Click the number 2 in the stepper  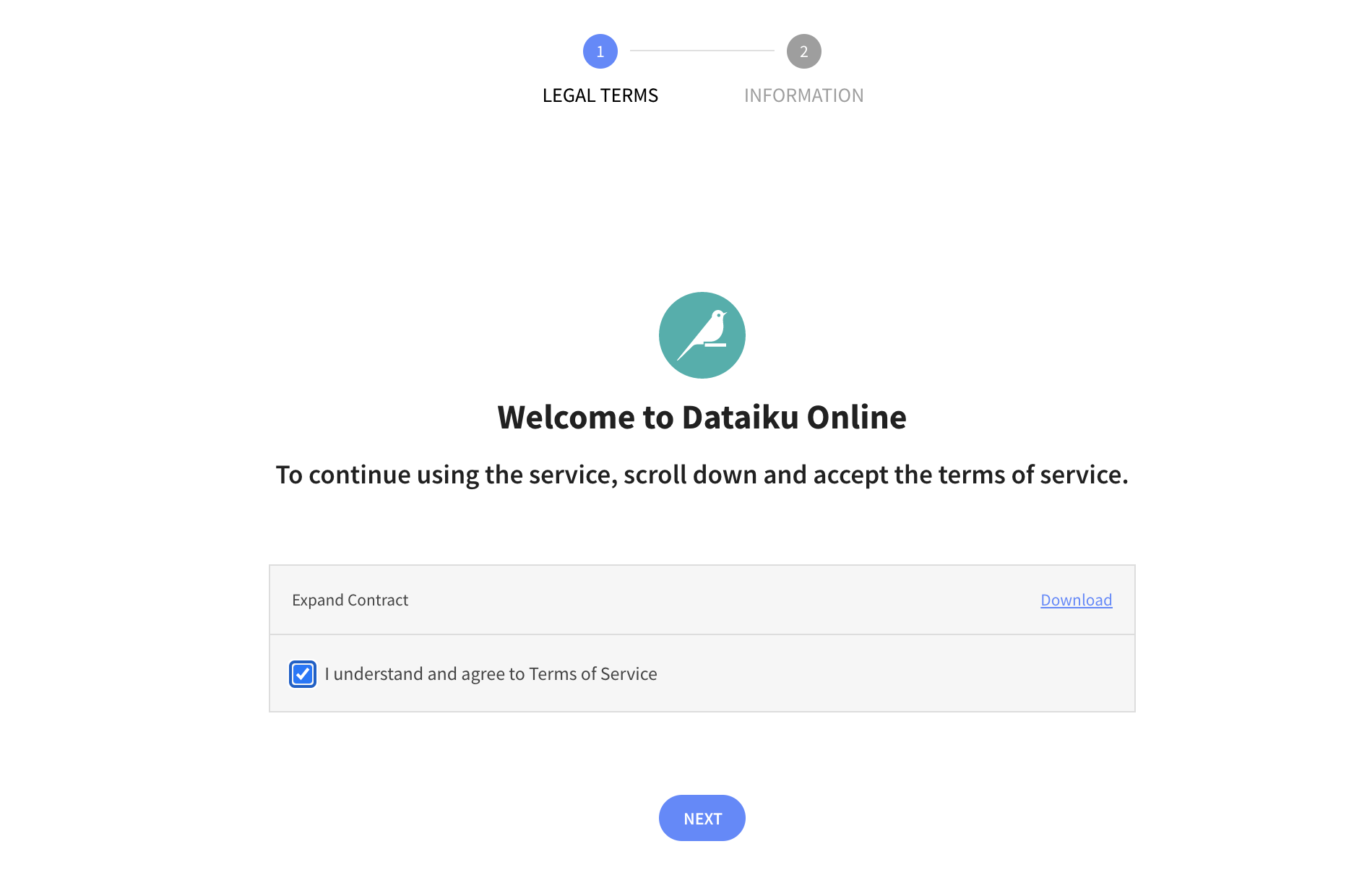coord(803,52)
